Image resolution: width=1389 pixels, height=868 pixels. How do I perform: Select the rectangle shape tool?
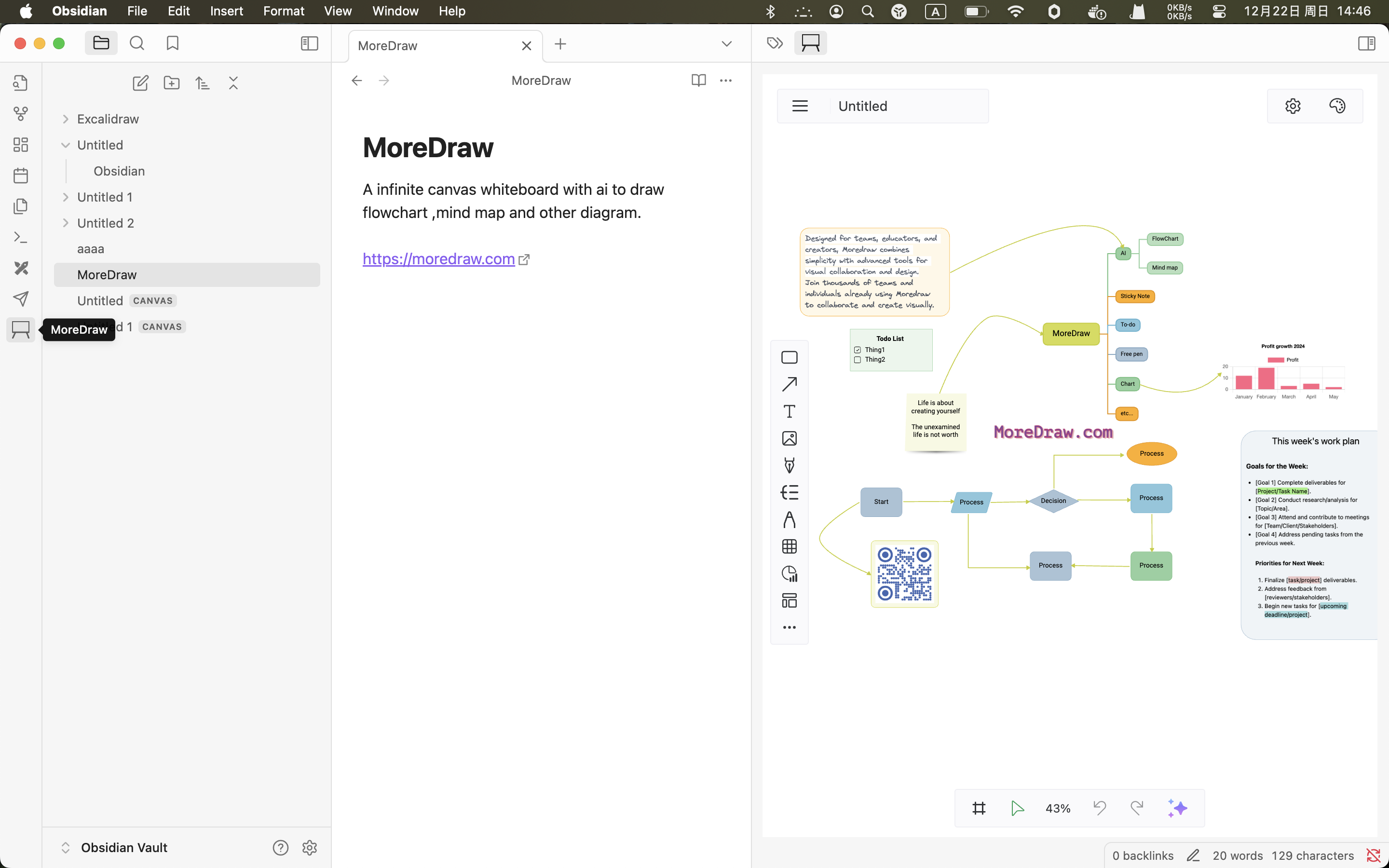tap(789, 358)
